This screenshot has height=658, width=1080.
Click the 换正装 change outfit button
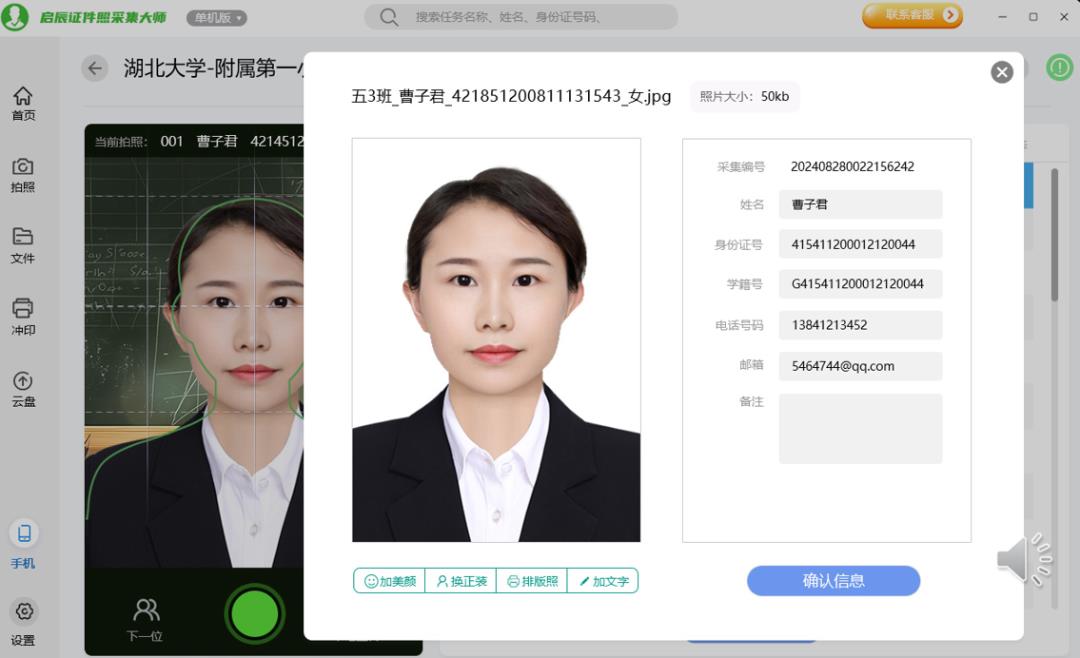tap(461, 581)
